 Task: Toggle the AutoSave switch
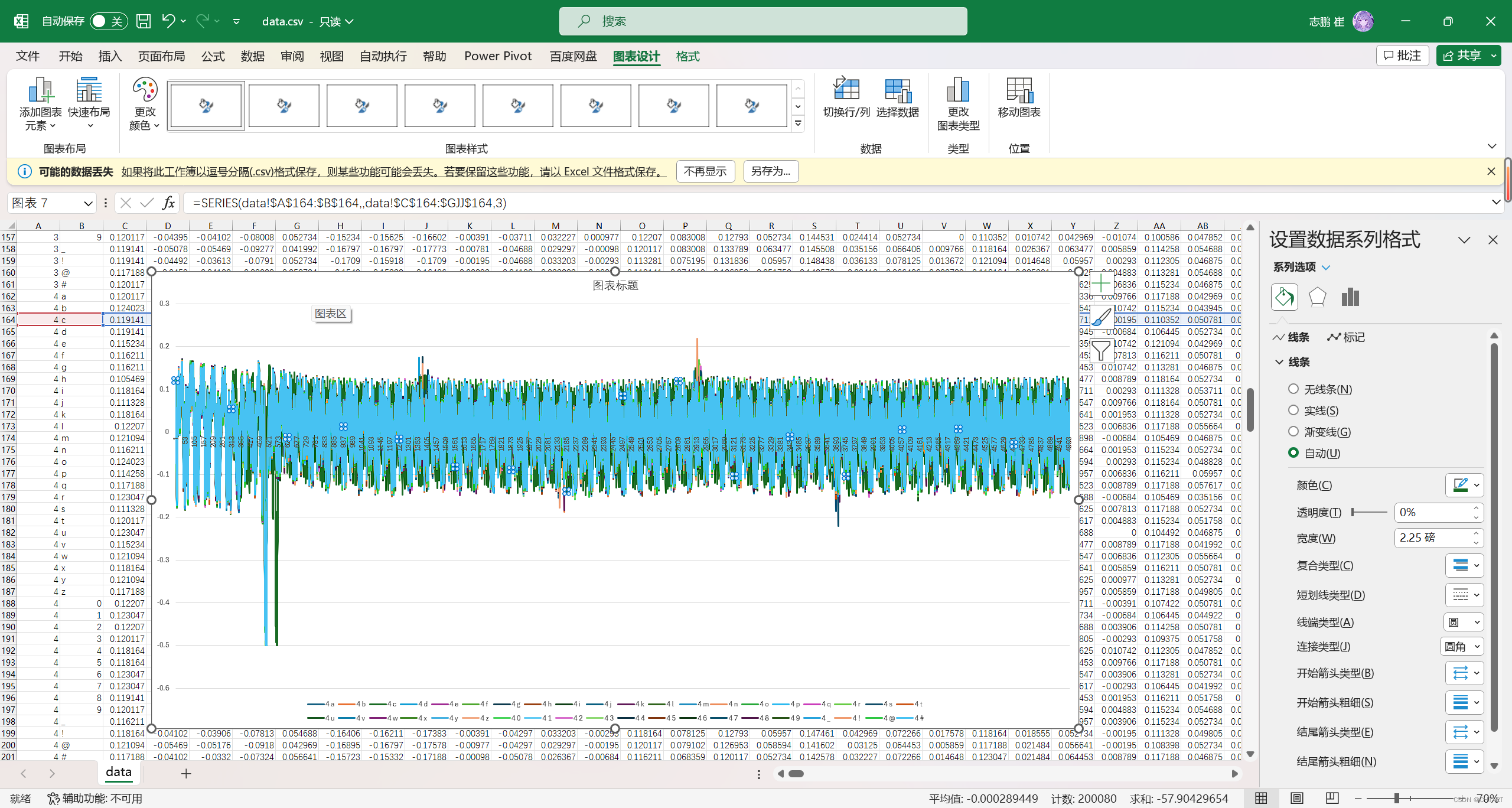point(109,21)
